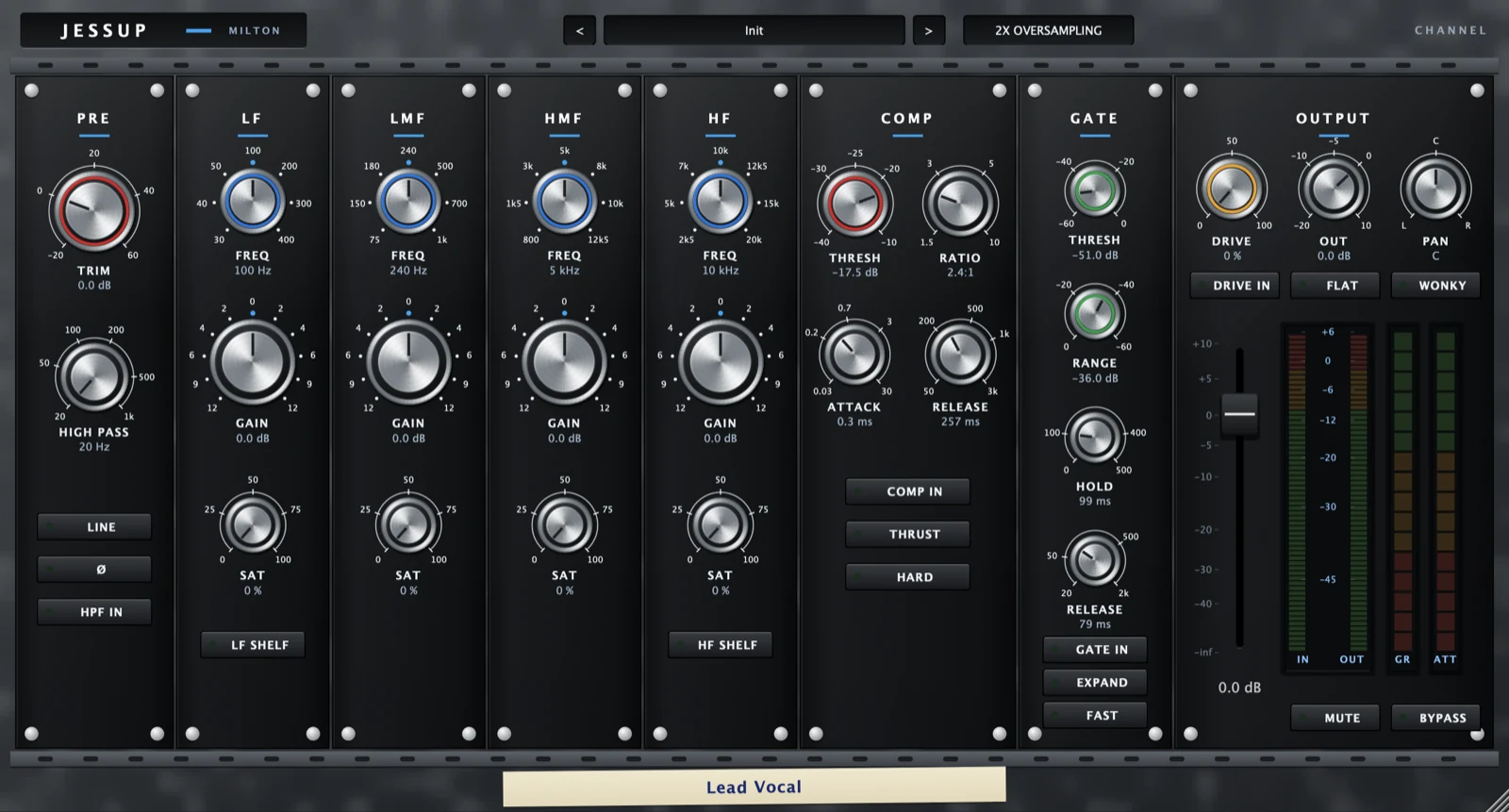Screen dimensions: 1509x812
Task: Click the FLAT output button
Action: point(1335,286)
